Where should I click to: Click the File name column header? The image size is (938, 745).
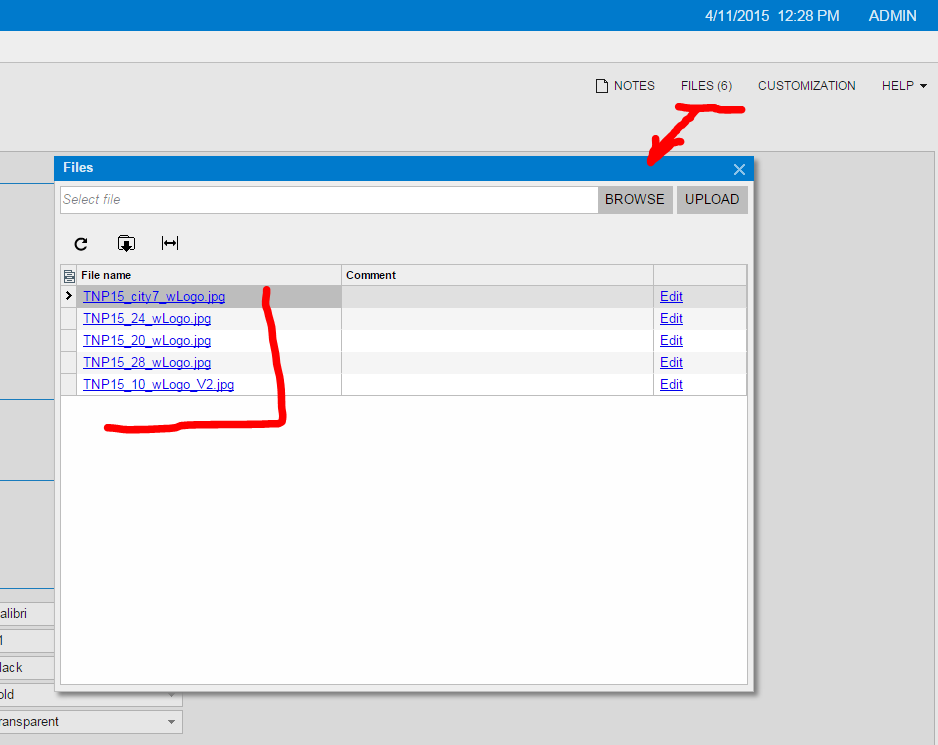pos(209,275)
